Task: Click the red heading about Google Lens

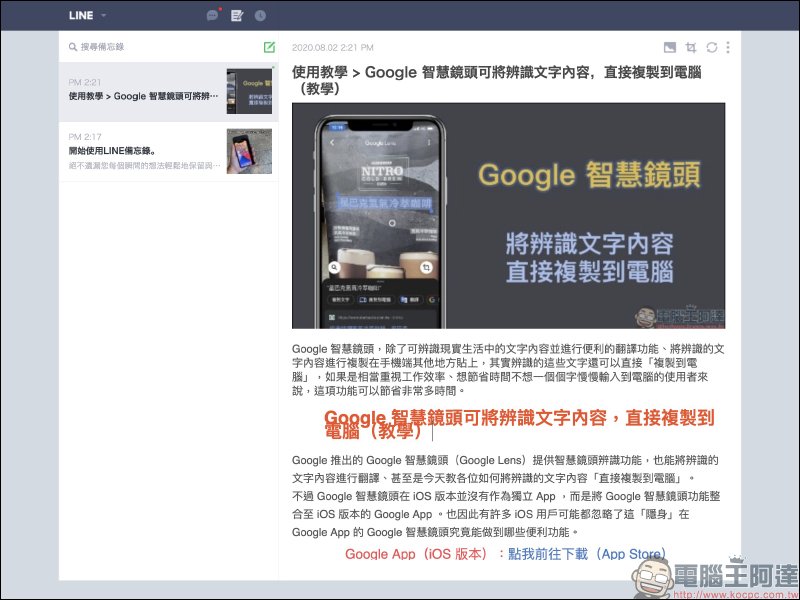Action: pos(519,424)
